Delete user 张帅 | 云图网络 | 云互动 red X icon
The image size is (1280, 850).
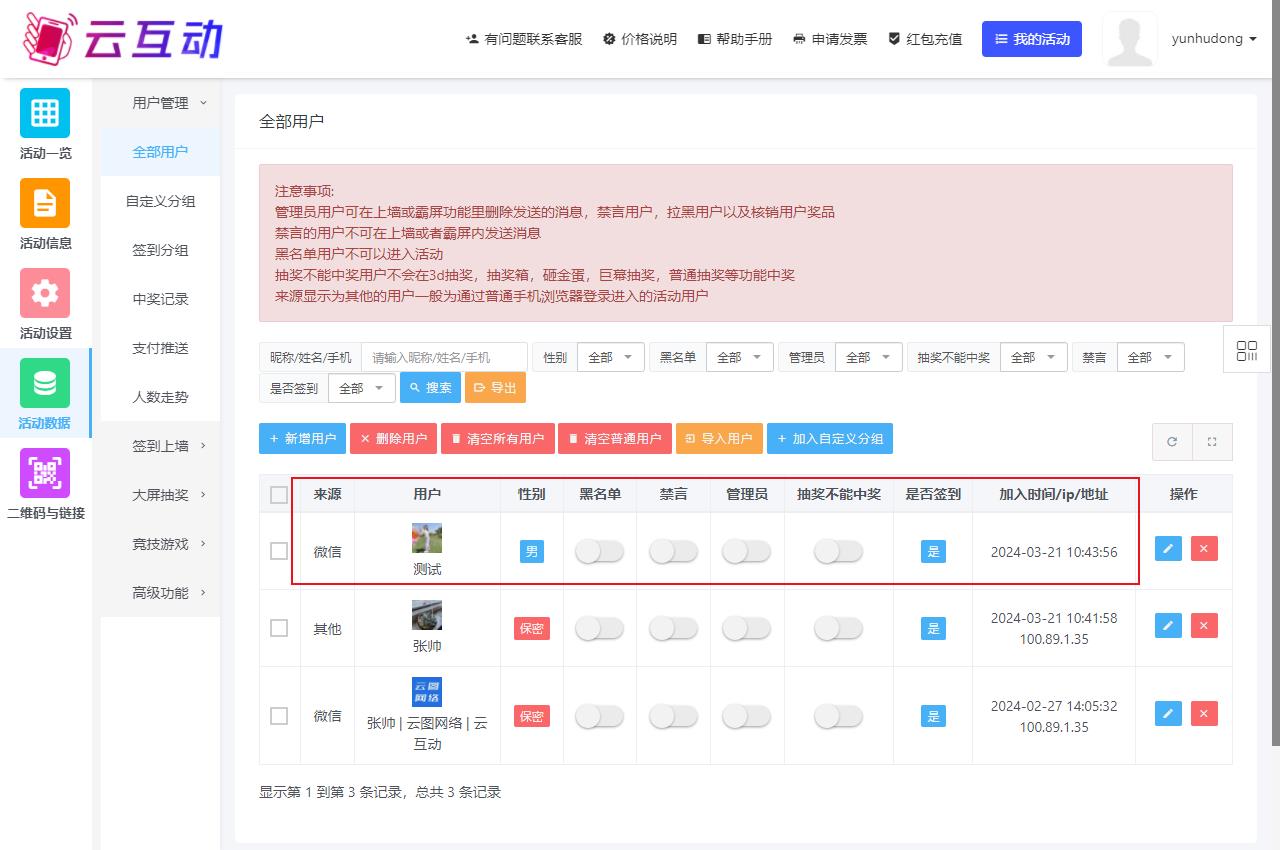[1204, 713]
